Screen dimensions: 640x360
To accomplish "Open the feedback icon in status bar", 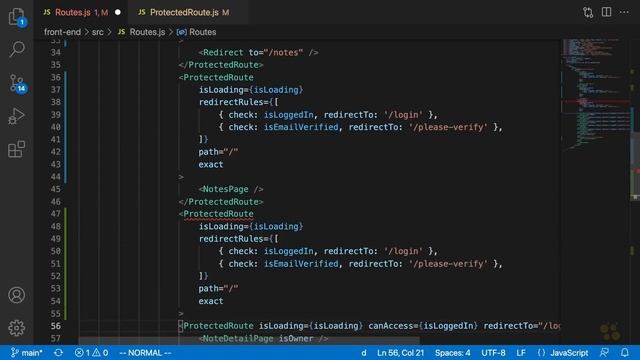I will coord(604,353).
